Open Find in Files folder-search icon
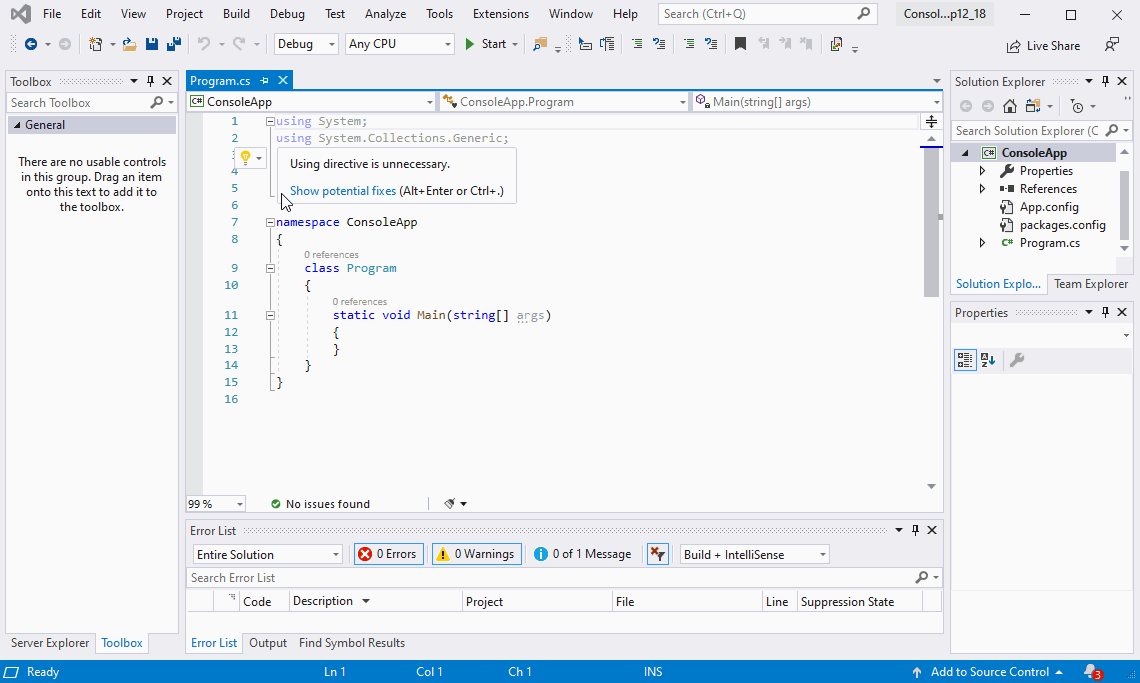Image resolution: width=1140 pixels, height=683 pixels. [539, 44]
